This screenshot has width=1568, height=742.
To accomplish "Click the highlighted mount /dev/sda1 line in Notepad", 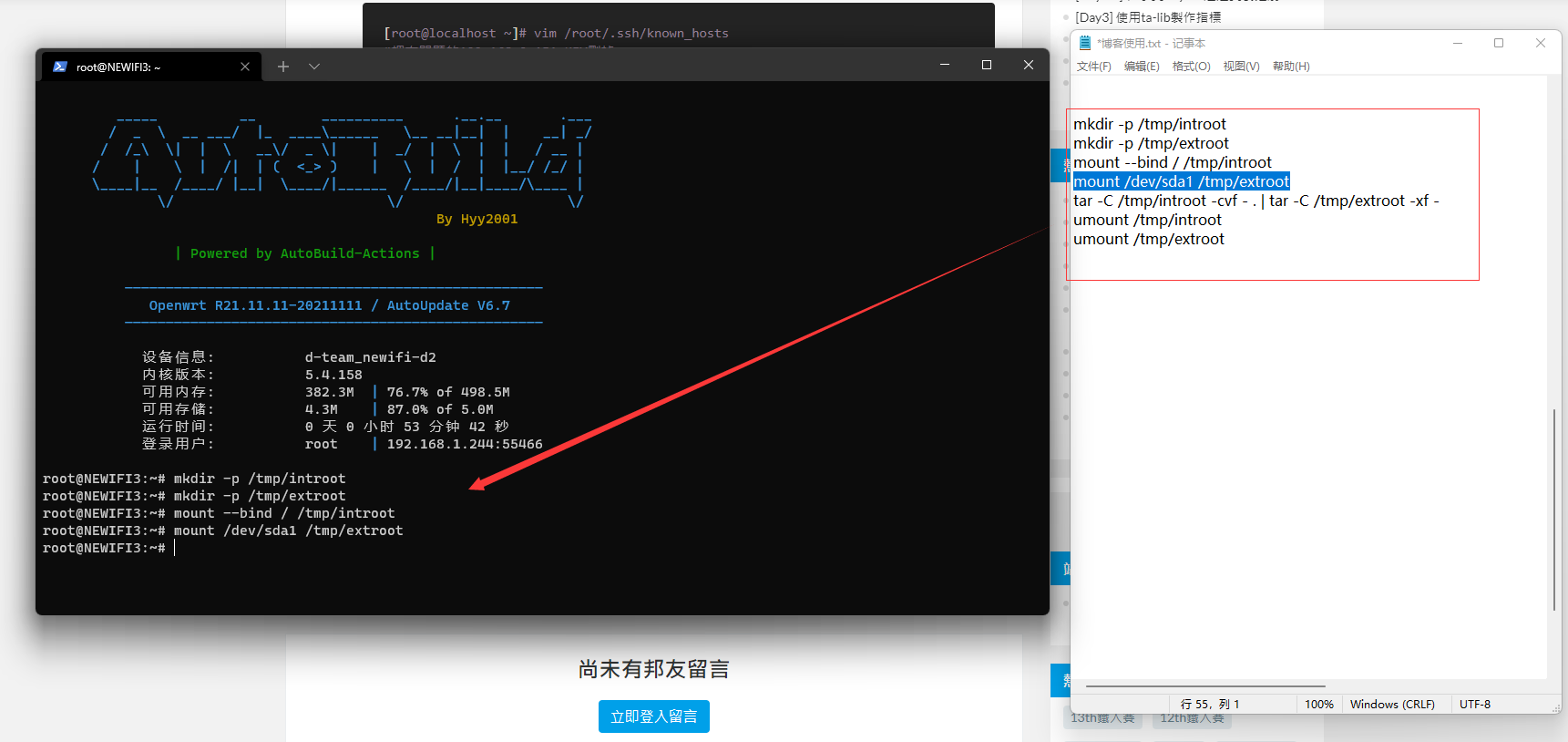I will tap(1181, 181).
